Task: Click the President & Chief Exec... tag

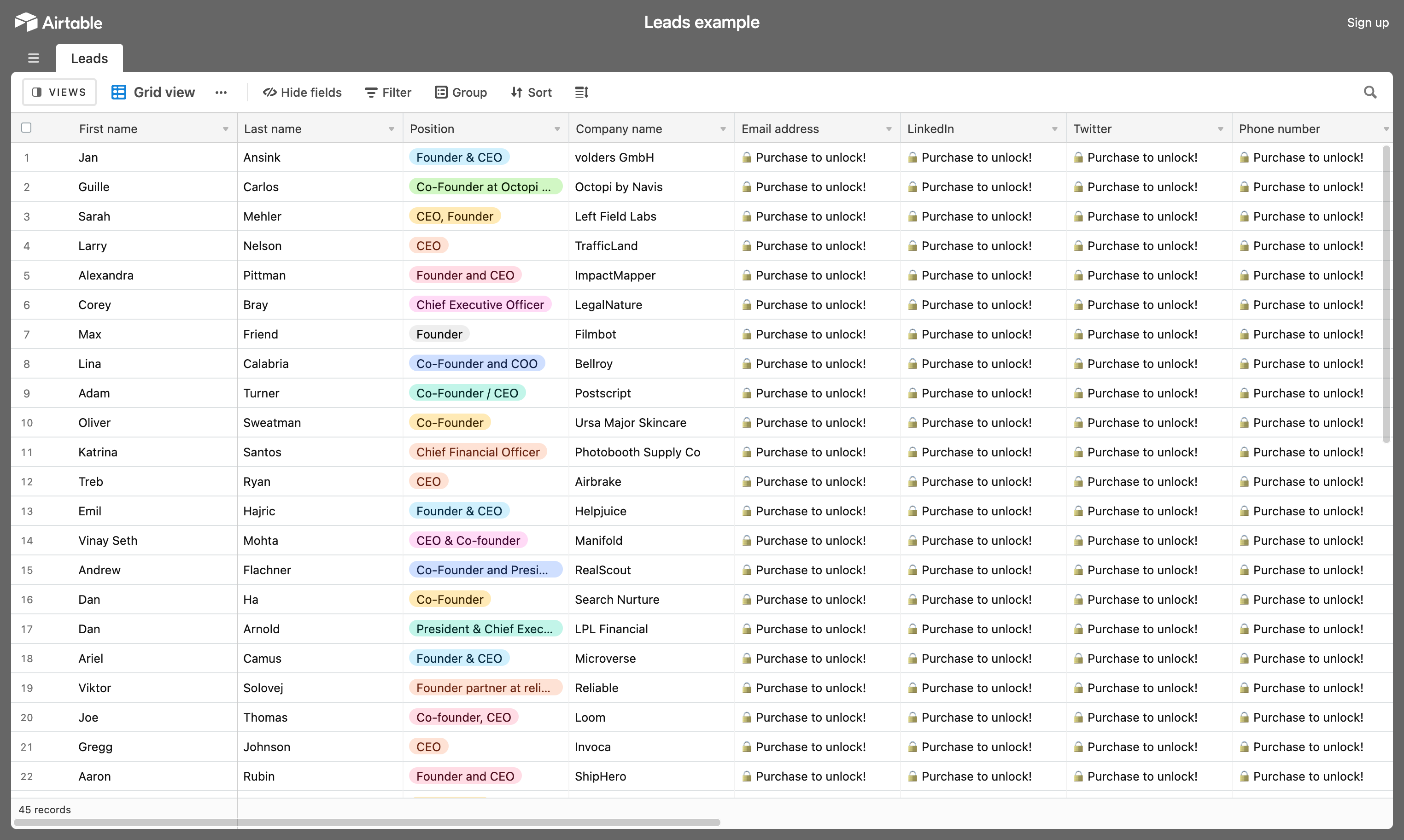Action: (x=485, y=629)
